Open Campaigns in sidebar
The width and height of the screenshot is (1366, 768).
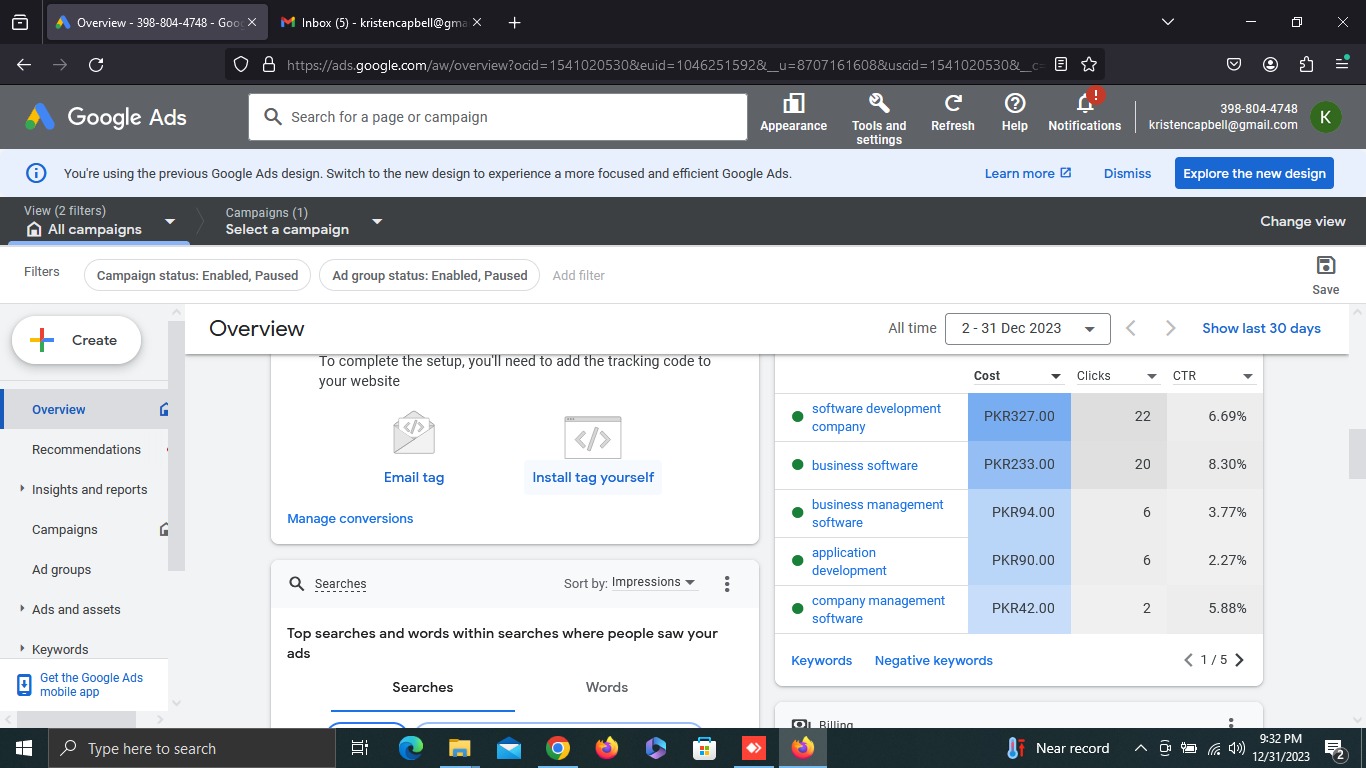point(65,529)
